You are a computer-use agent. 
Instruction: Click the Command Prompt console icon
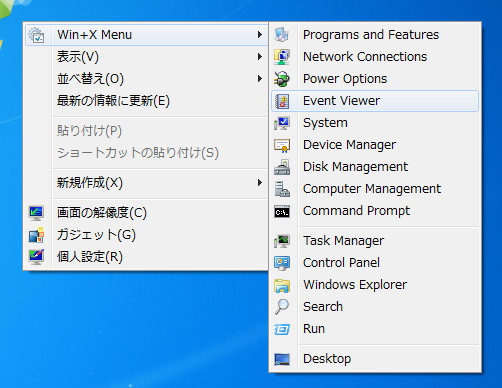point(282,211)
